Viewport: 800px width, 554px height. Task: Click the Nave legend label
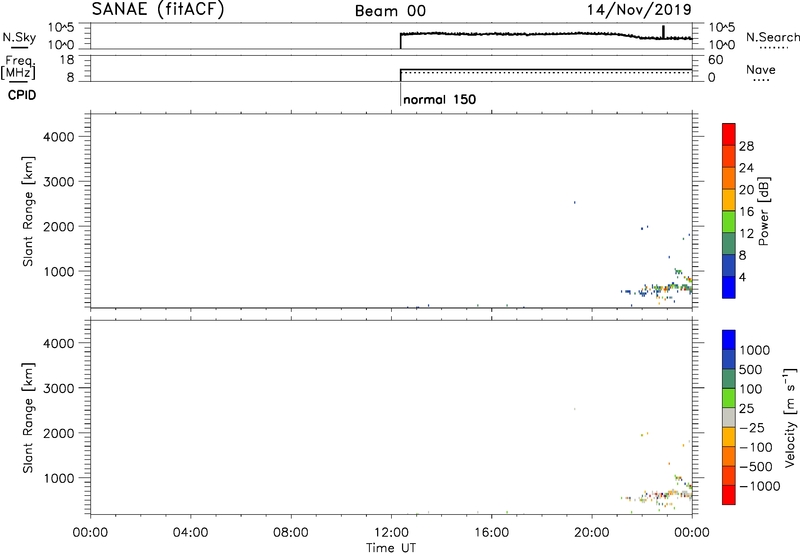(760, 69)
